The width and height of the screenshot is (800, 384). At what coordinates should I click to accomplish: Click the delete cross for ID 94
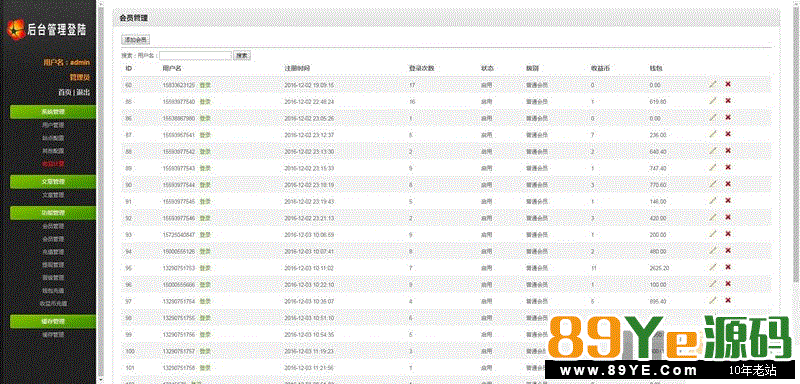click(x=728, y=250)
